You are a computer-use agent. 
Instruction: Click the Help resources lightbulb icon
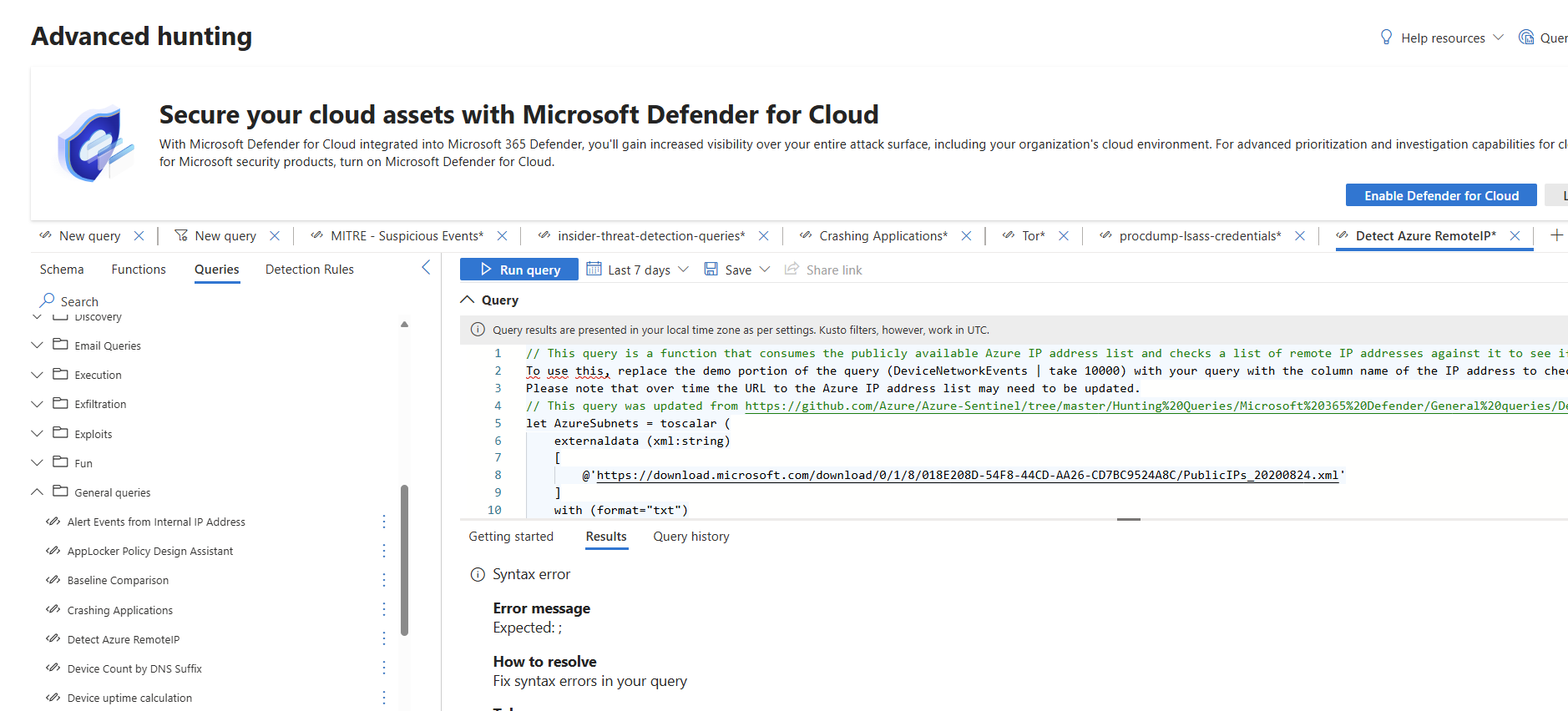[x=1386, y=38]
